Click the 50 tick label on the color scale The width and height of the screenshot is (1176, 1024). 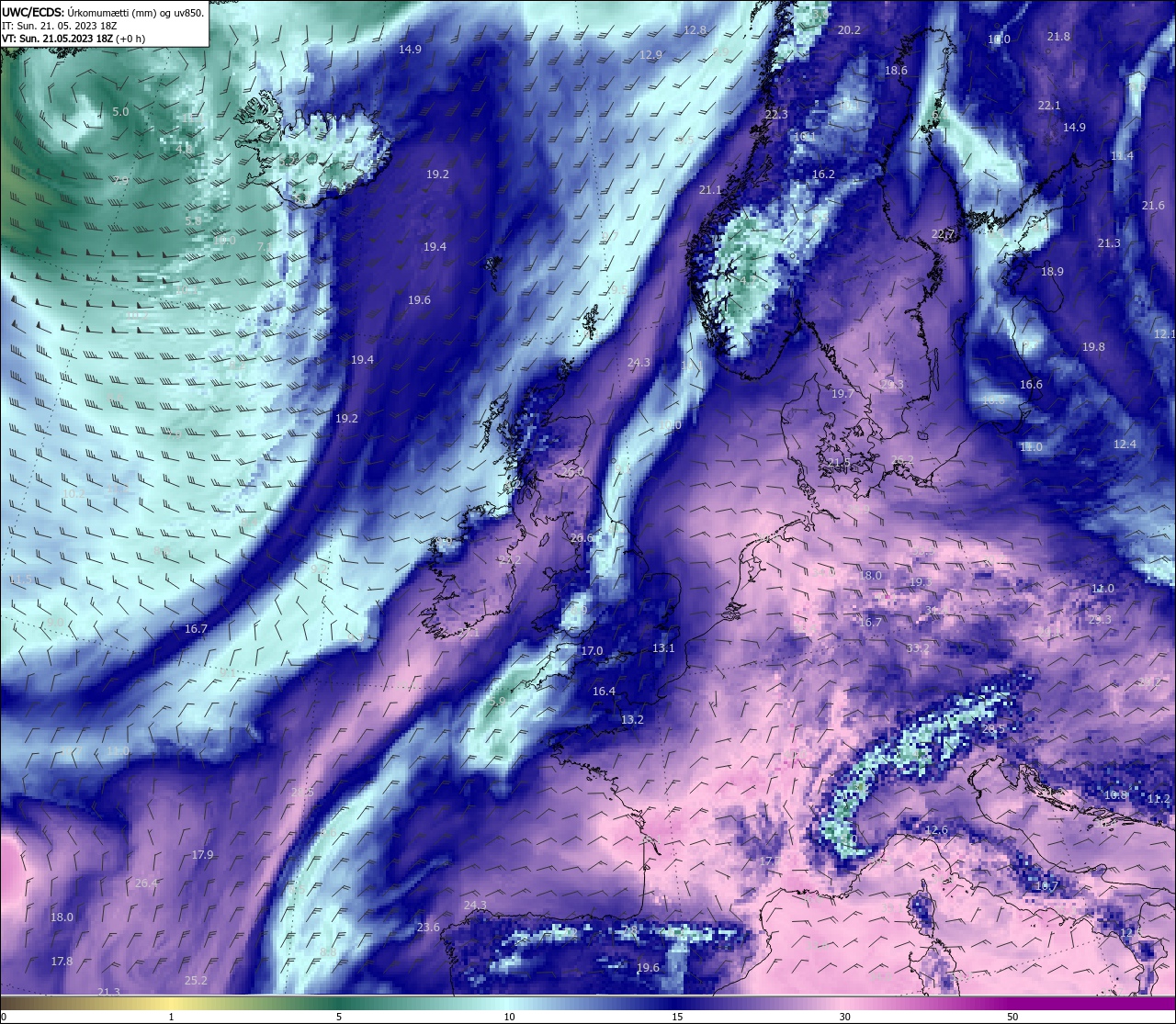(1012, 1017)
